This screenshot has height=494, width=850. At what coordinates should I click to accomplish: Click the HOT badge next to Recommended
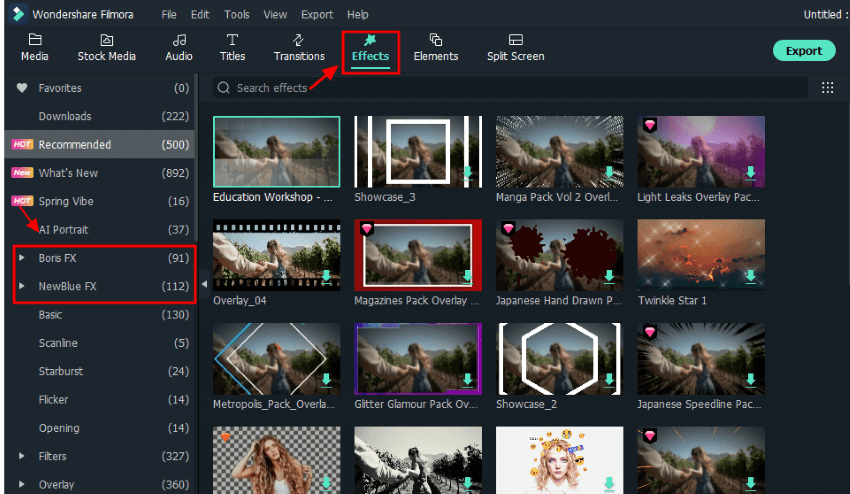pos(22,144)
